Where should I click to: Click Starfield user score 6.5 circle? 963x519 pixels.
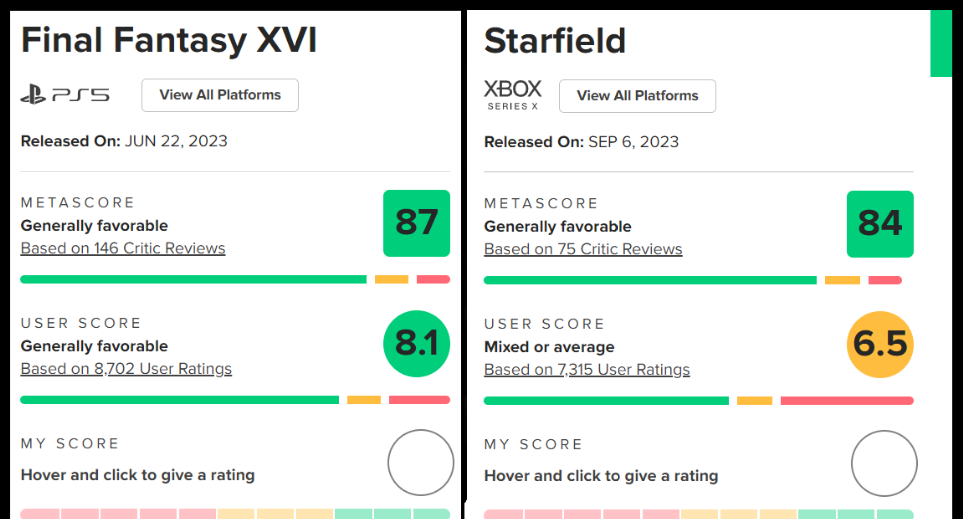tap(880, 344)
